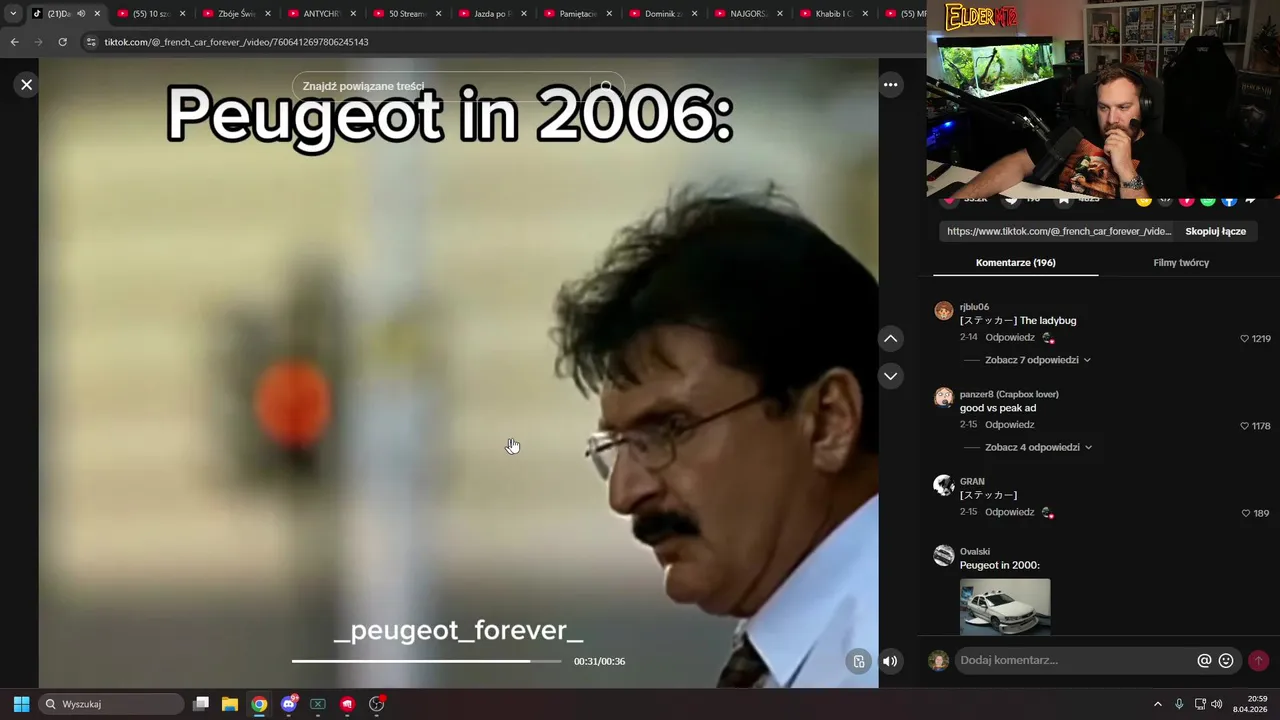The height and width of the screenshot is (720, 1280).
Task: Switch to Komentarze (196) tab
Action: (1015, 263)
